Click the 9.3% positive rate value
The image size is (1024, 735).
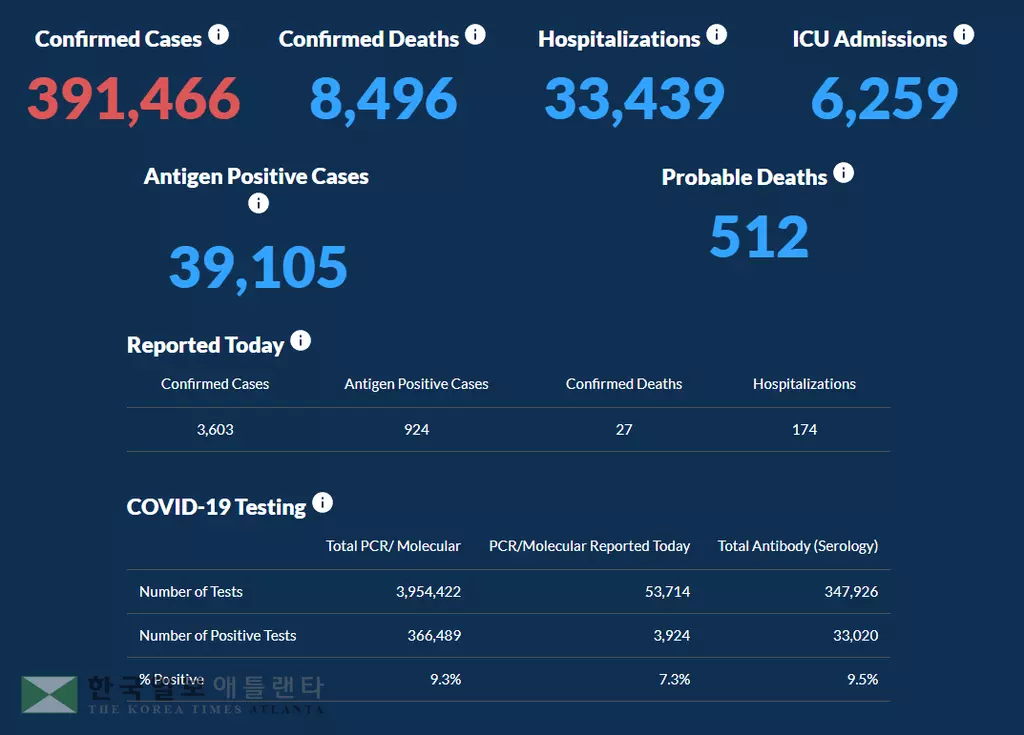(x=445, y=679)
